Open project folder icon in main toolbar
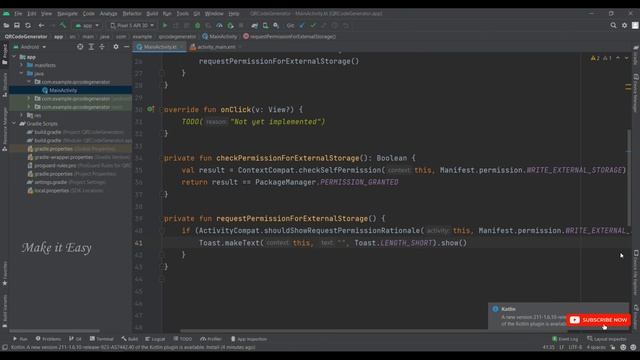Image resolution: width=640 pixels, height=360 pixels. 6,25
